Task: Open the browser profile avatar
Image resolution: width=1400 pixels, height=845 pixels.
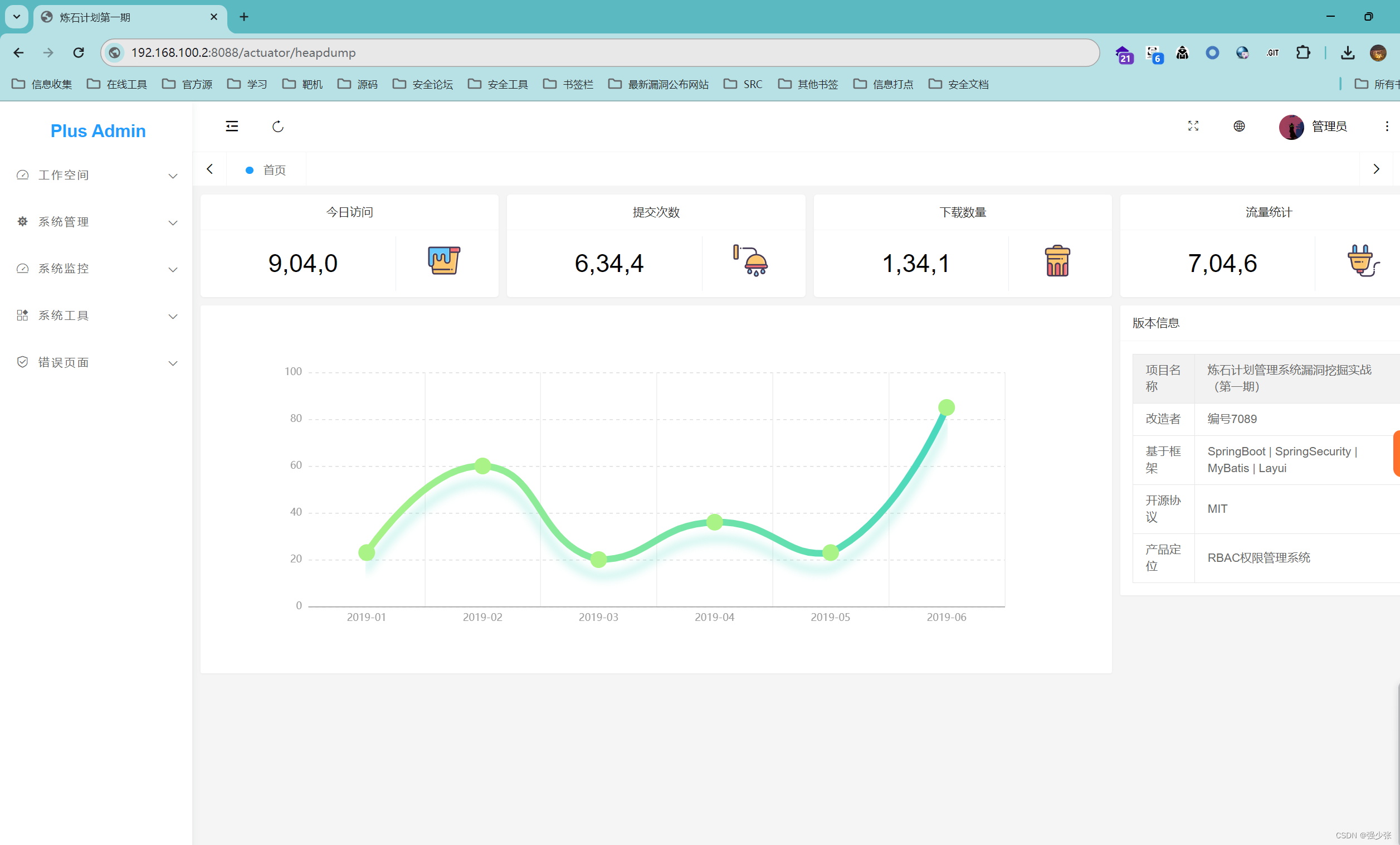Action: [1378, 53]
